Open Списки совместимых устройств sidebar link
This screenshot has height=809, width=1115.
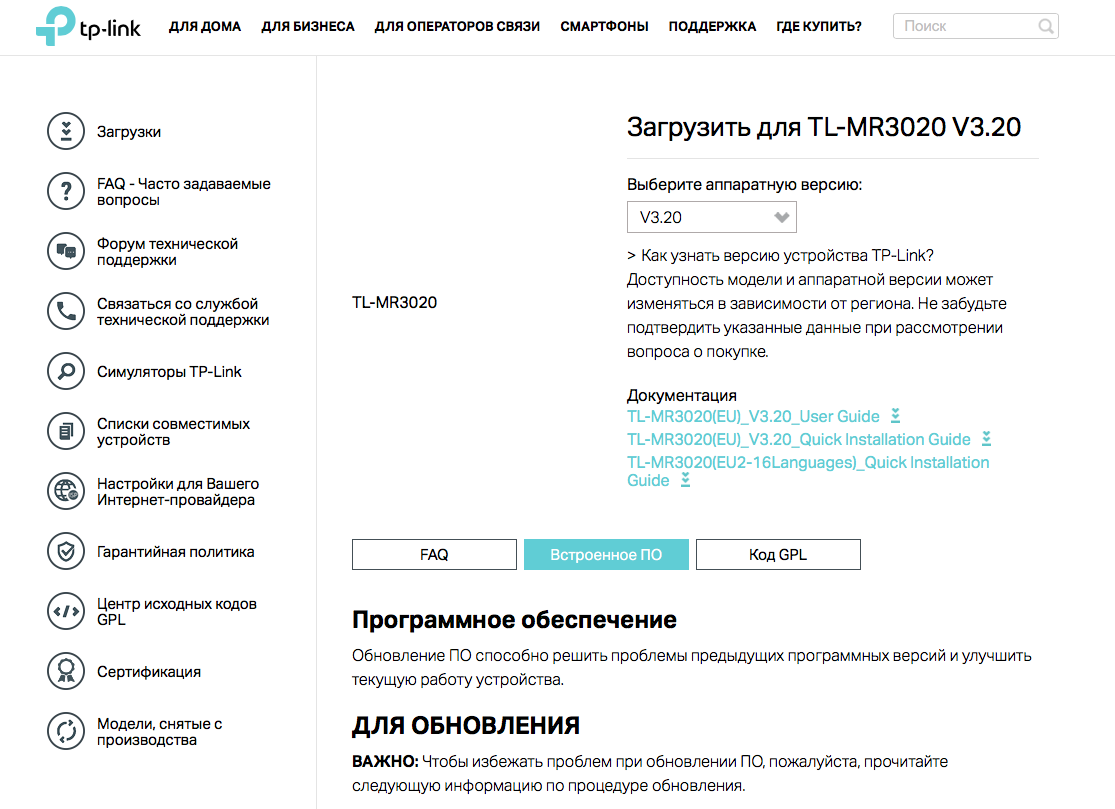[x=174, y=432]
